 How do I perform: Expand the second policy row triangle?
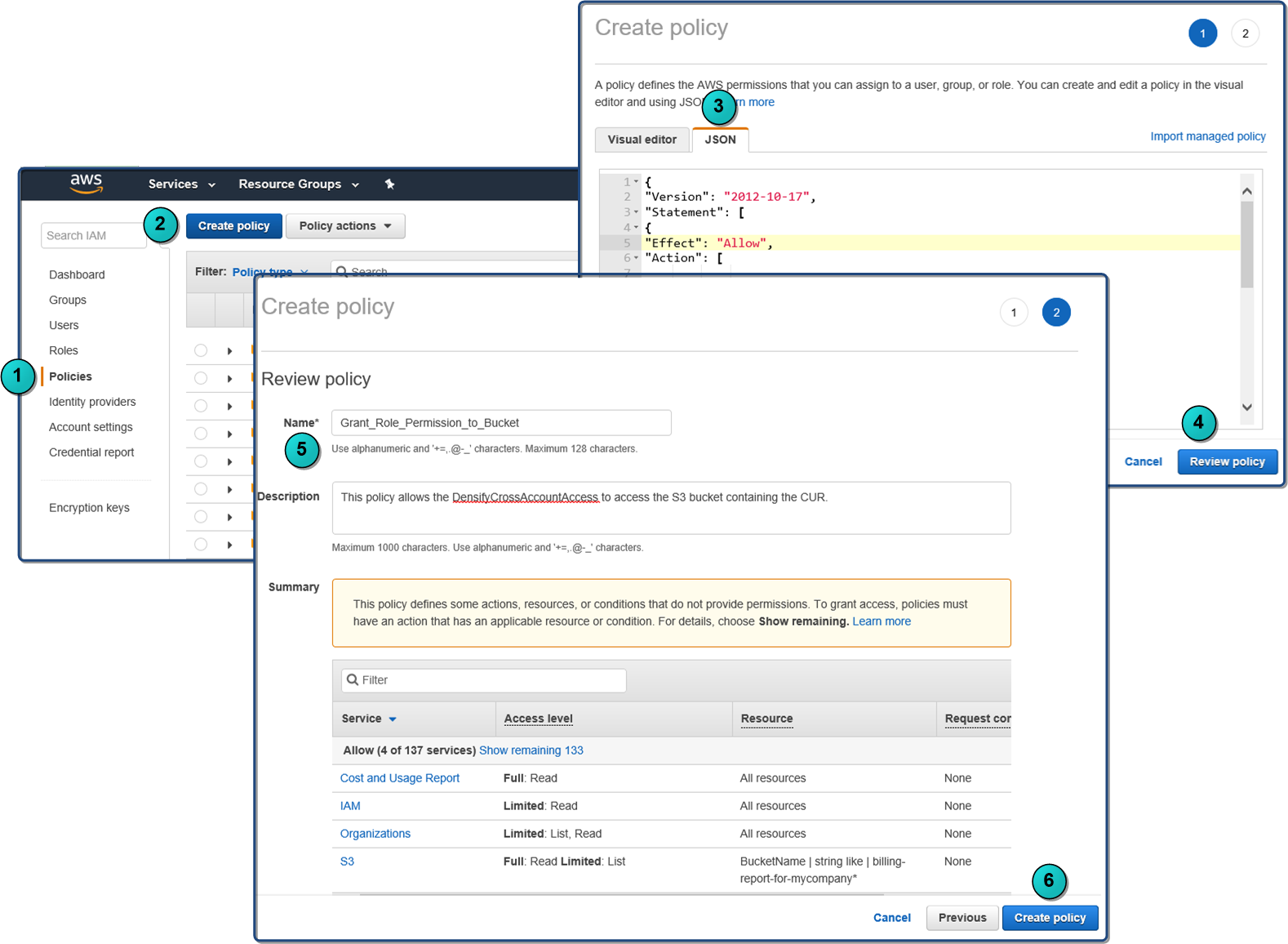(x=229, y=379)
